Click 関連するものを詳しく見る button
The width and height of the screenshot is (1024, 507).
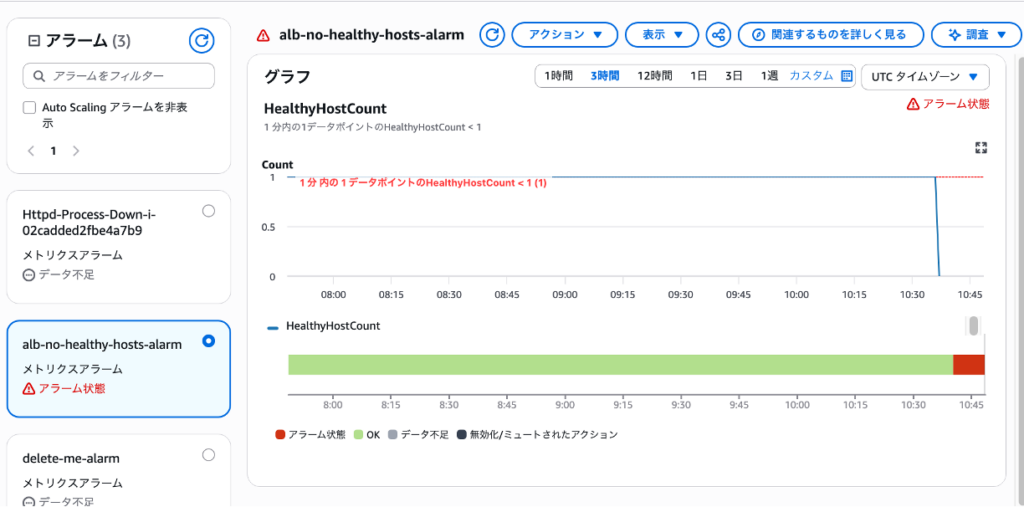[x=831, y=35]
